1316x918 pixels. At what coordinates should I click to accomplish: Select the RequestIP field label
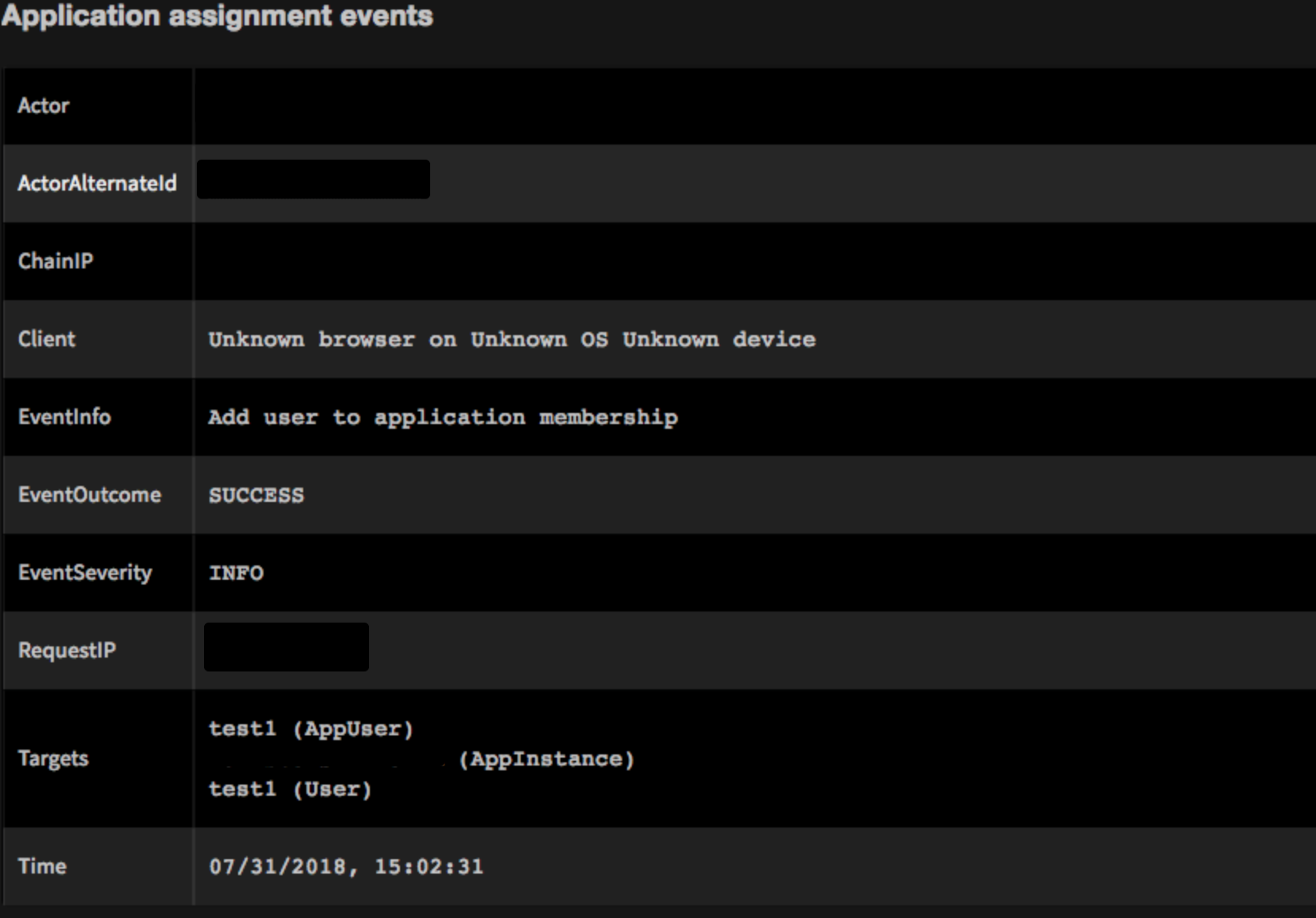pos(67,650)
